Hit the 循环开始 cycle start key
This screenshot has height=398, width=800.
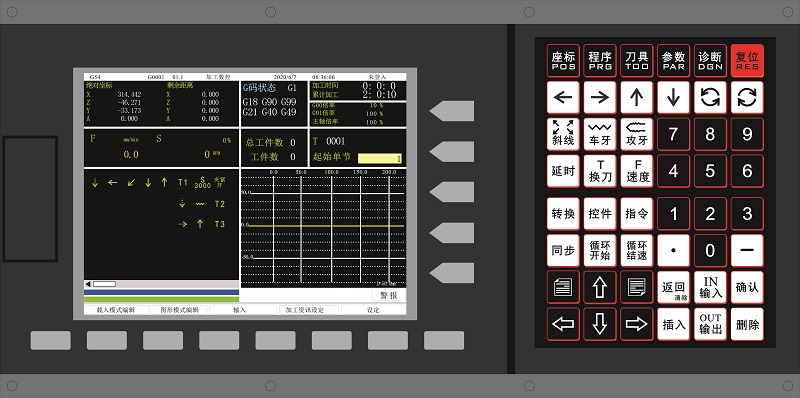point(599,251)
